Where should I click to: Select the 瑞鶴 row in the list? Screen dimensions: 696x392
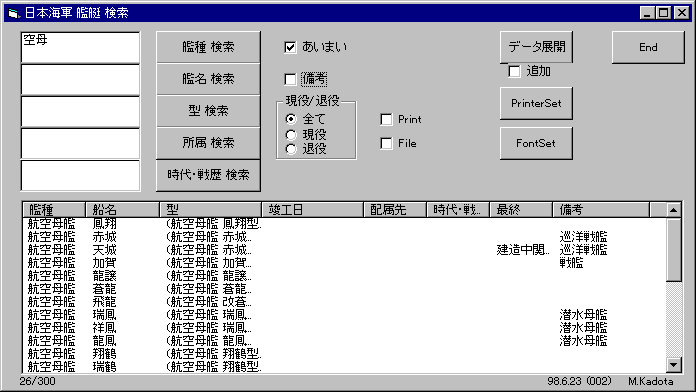(344, 367)
